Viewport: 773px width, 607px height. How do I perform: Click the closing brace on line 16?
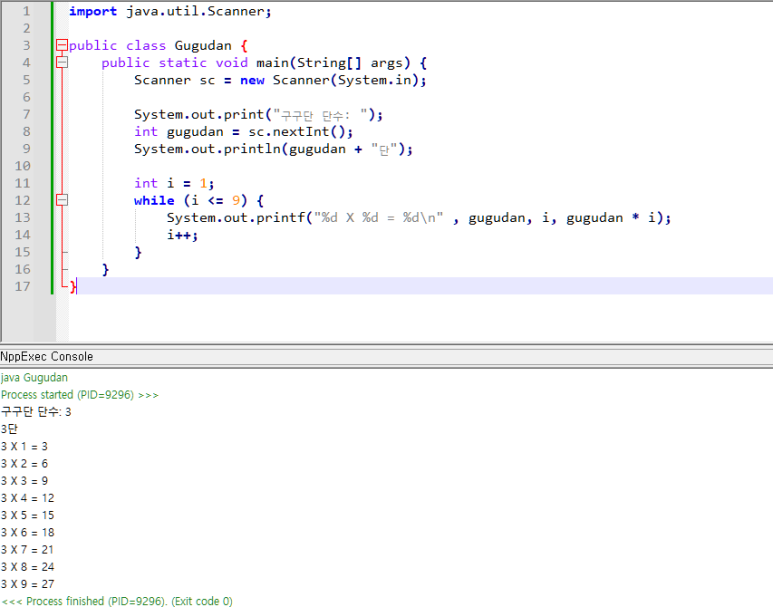(105, 270)
